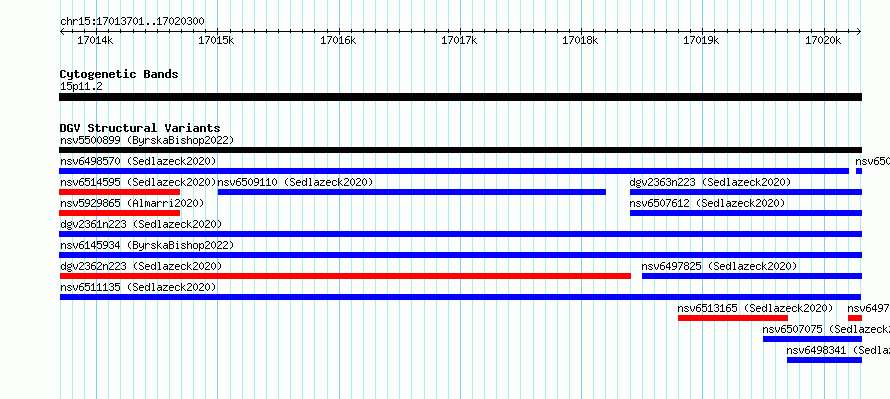Click the 17014k ruler tick label

95,40
